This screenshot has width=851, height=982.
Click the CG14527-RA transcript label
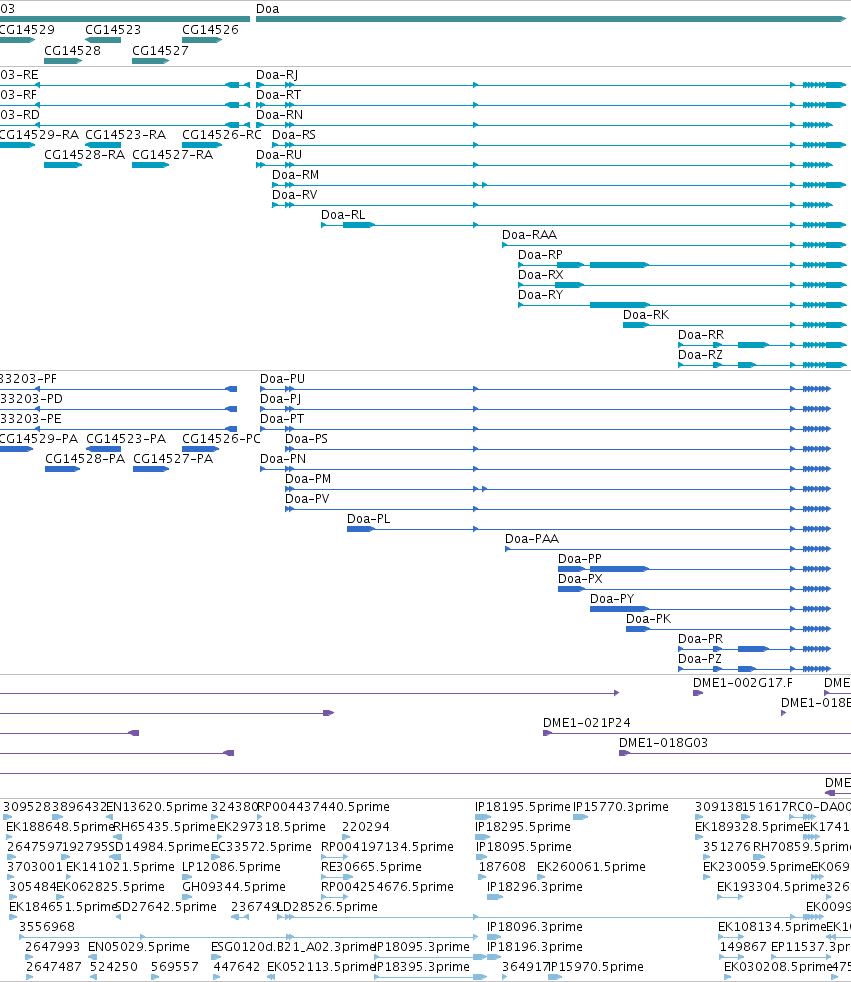coord(172,155)
